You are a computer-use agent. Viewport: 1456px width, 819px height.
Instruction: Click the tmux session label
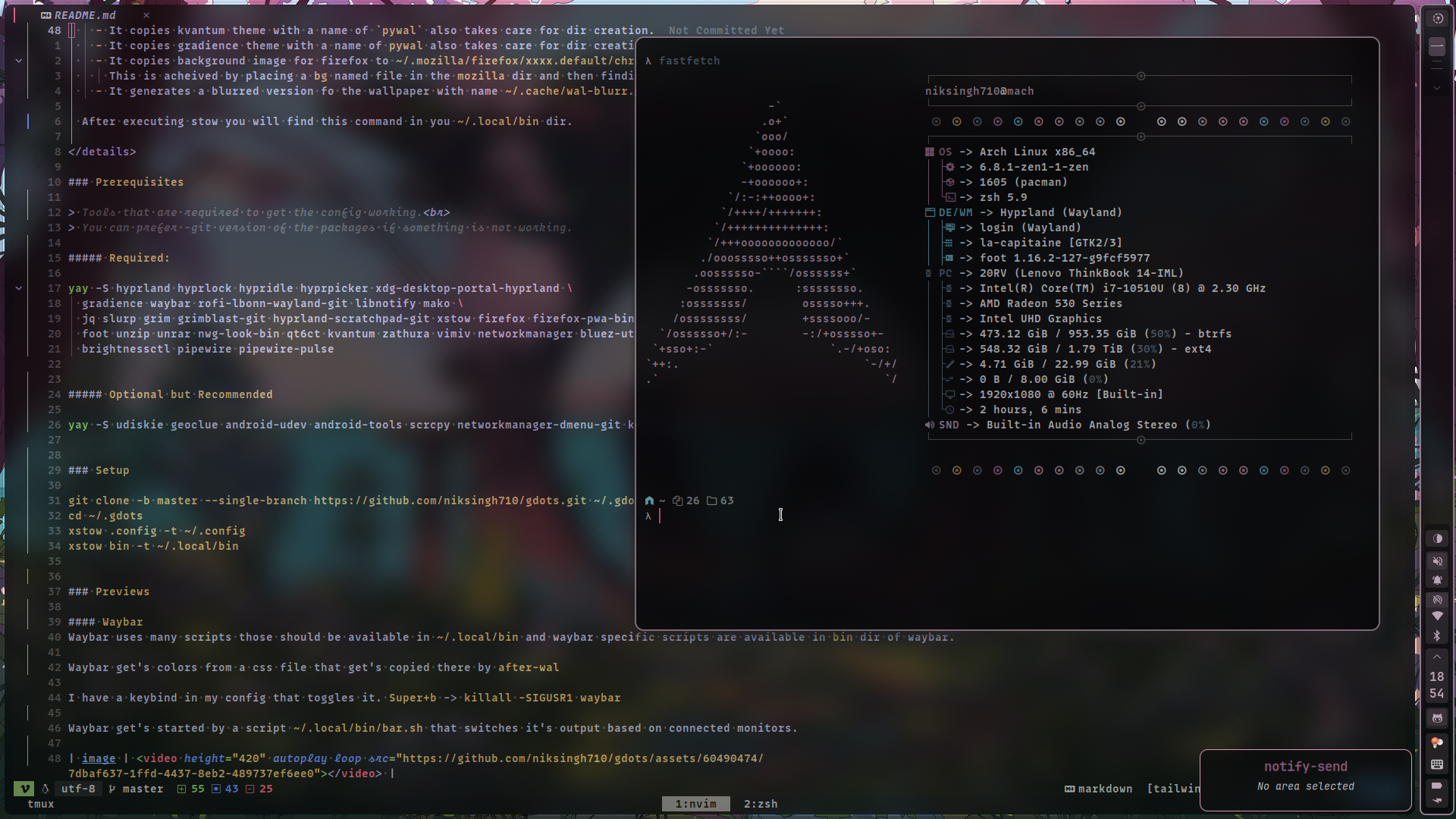click(x=41, y=804)
